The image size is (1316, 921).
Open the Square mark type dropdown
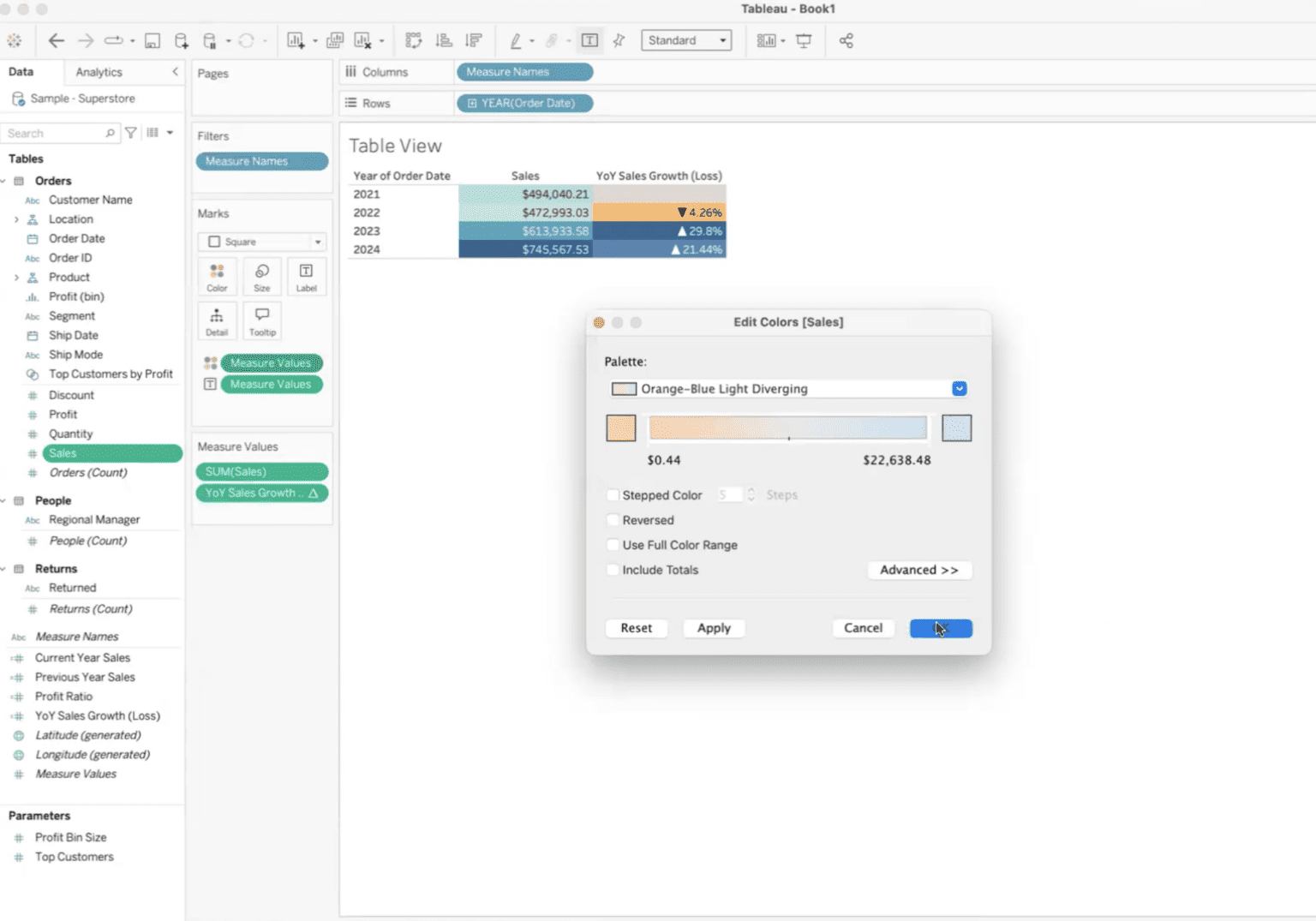[317, 242]
